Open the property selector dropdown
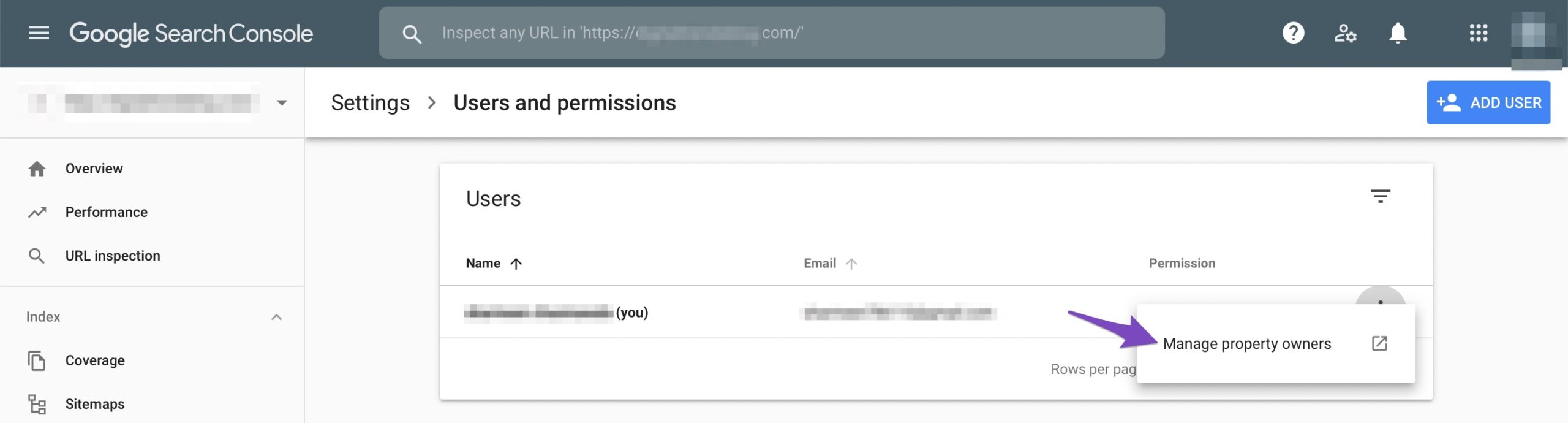 [x=281, y=103]
